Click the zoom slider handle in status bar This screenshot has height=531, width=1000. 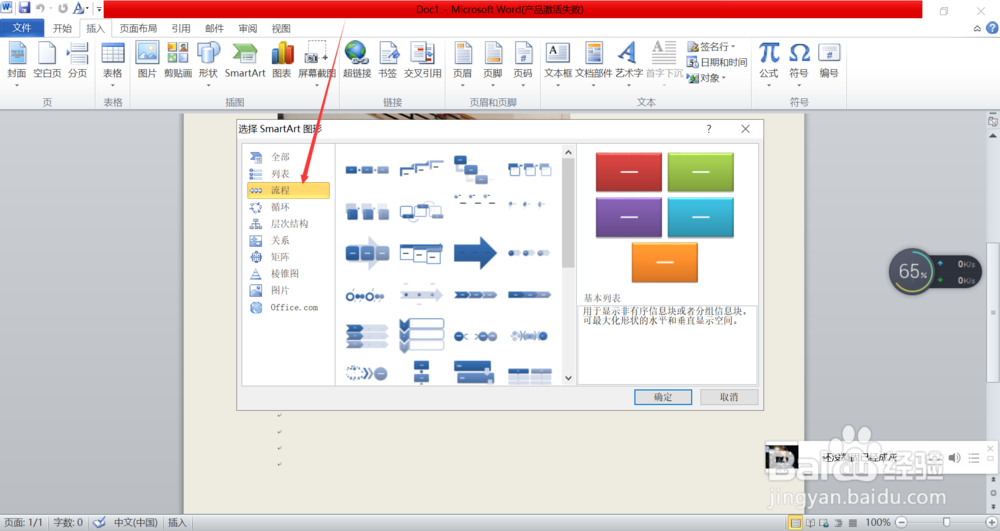pos(946,522)
